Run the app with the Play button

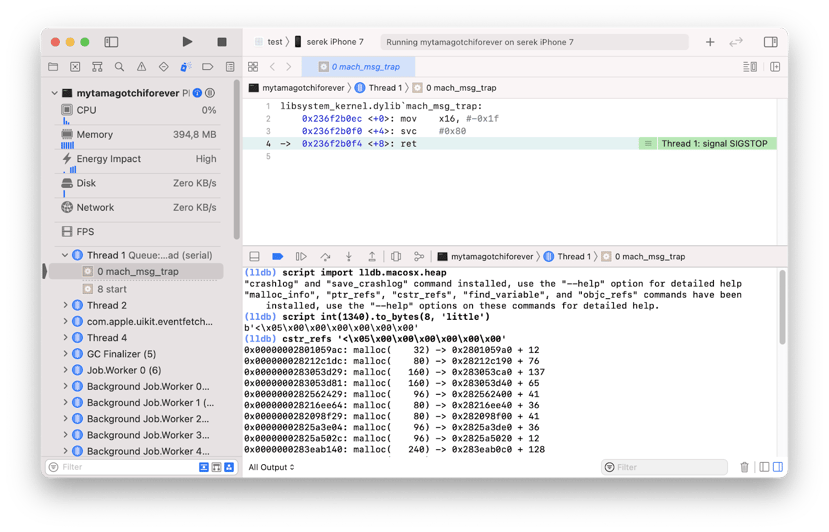[x=187, y=42]
